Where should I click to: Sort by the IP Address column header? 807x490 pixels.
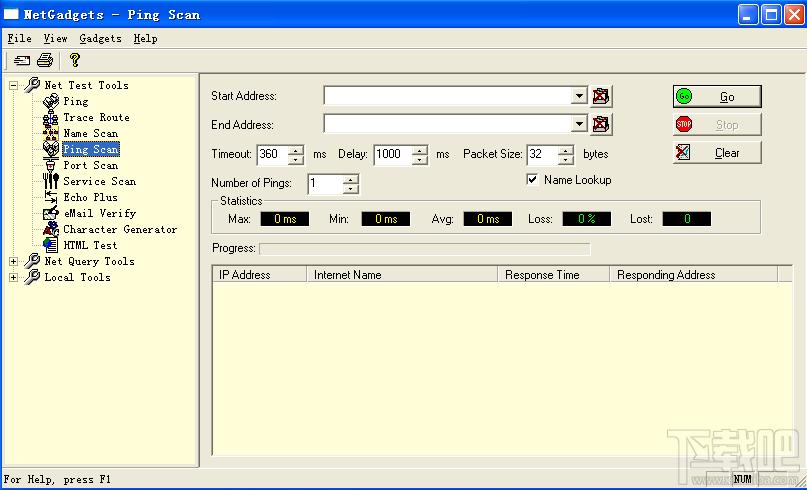[259, 275]
